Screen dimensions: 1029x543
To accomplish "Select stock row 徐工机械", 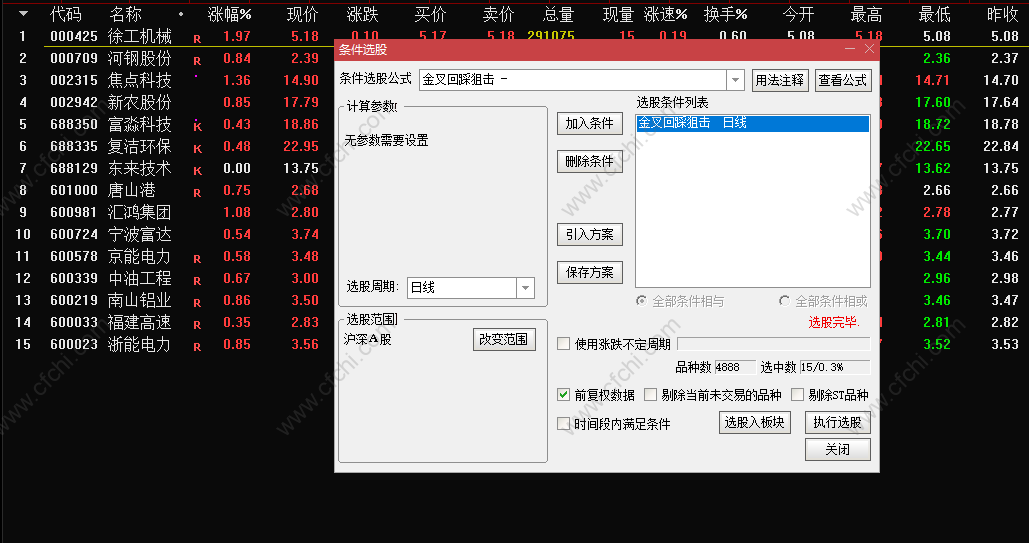I will point(140,36).
